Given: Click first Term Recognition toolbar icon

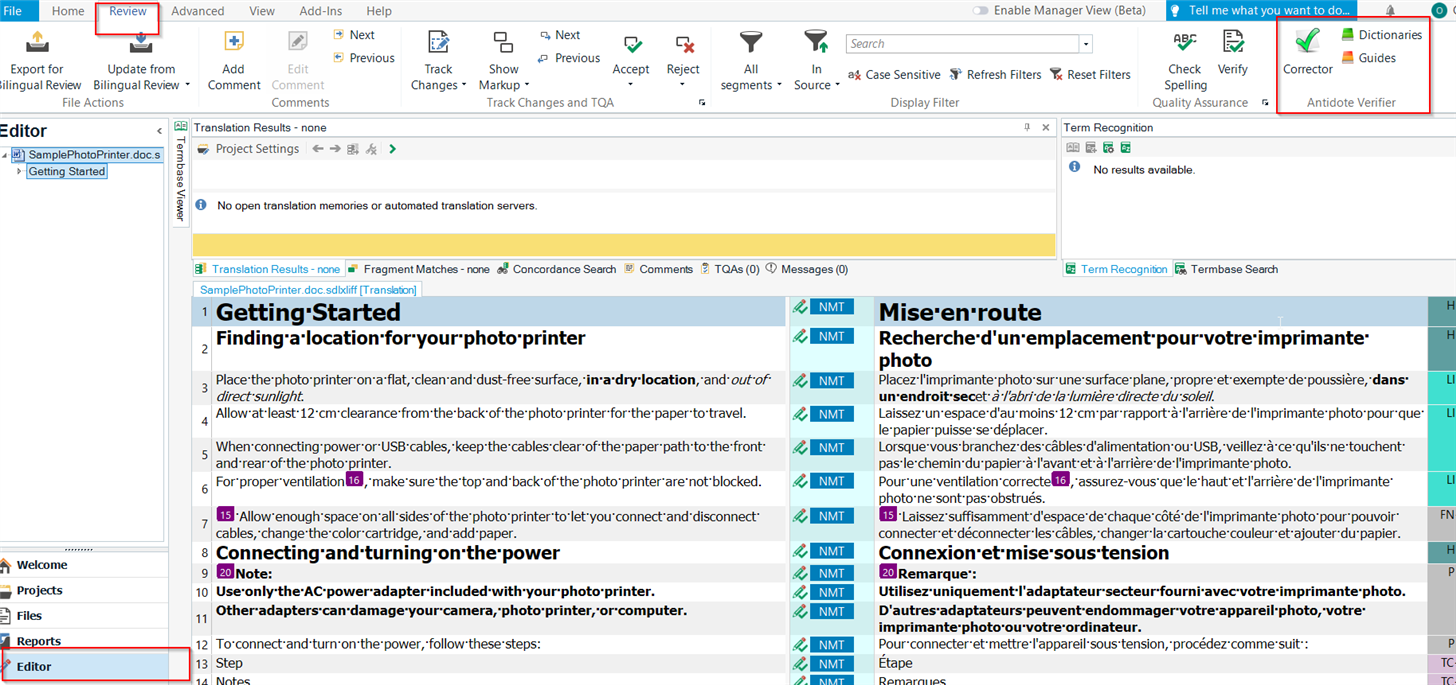Looking at the screenshot, I should (1073, 148).
